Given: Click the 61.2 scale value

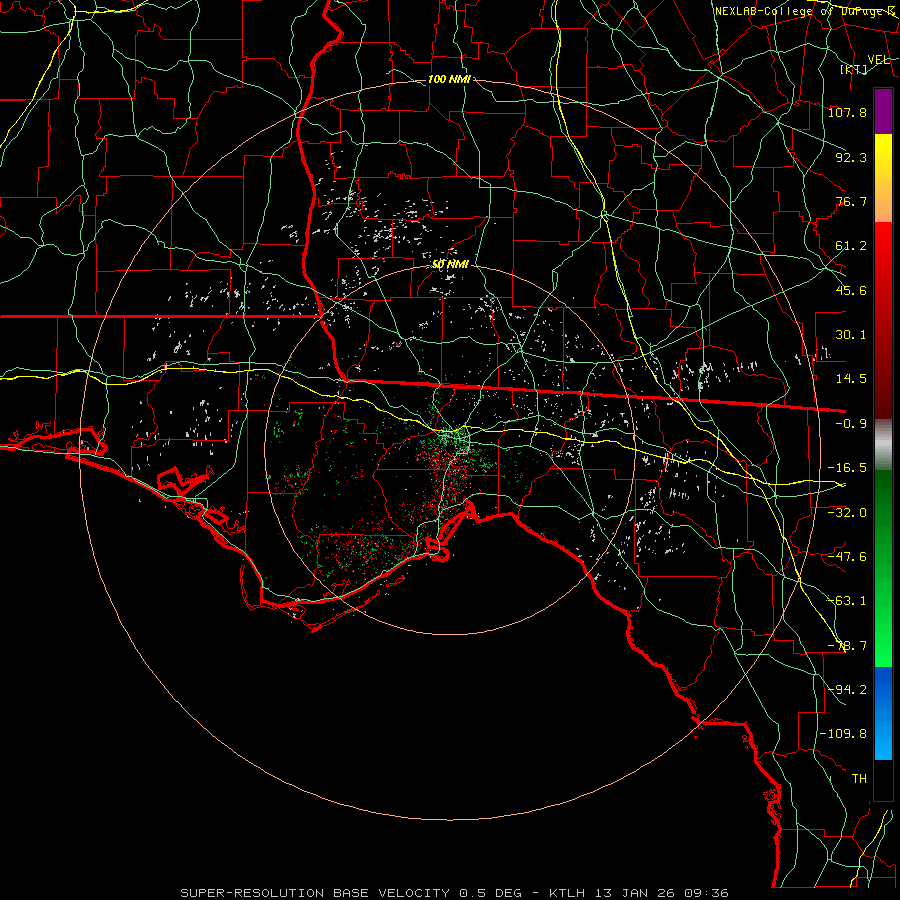Looking at the screenshot, I should point(851,246).
